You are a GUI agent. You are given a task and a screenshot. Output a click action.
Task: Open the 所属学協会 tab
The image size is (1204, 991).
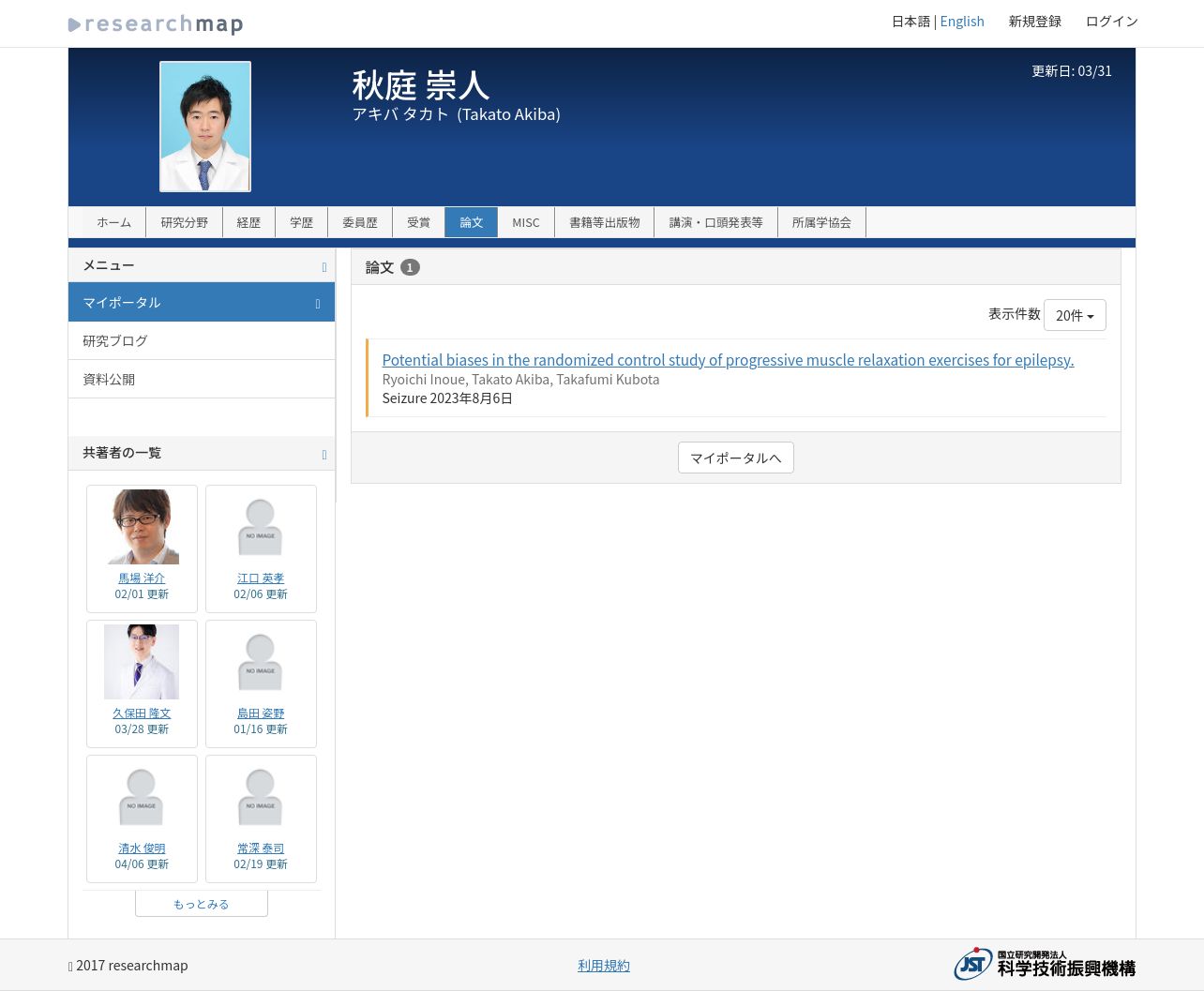pyautogui.click(x=821, y=222)
